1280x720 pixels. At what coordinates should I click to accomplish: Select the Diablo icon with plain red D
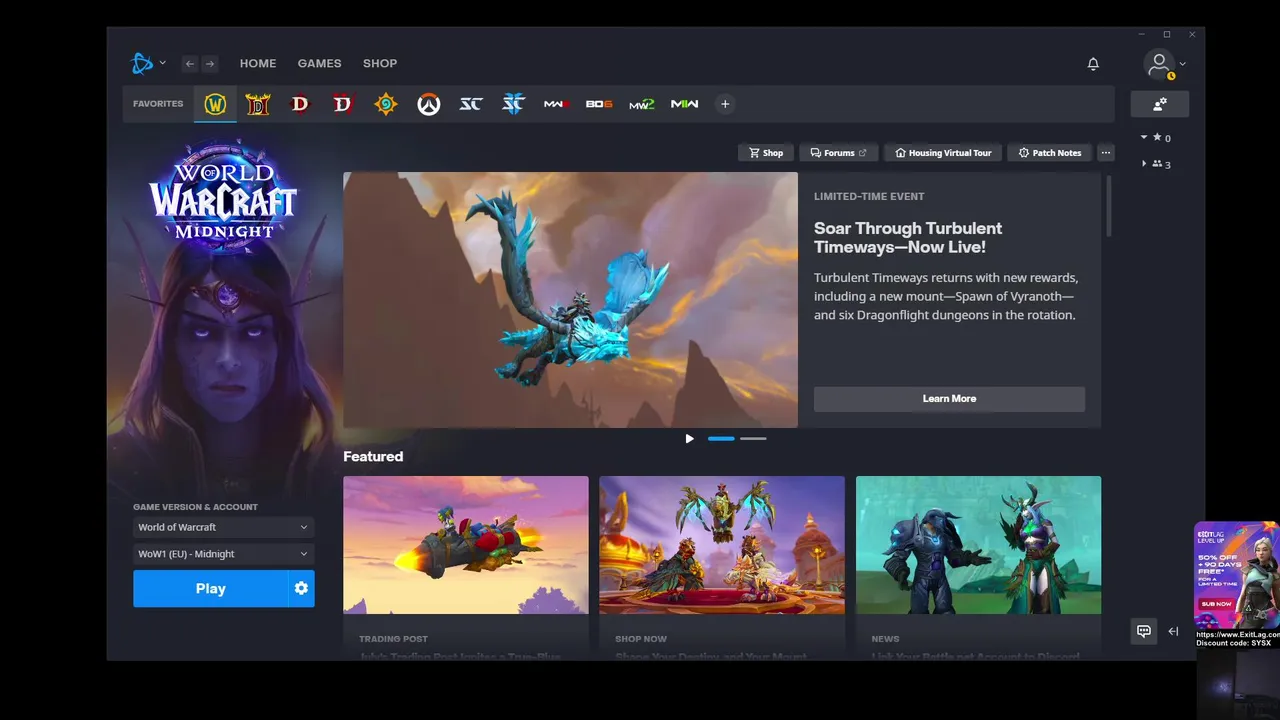point(300,104)
